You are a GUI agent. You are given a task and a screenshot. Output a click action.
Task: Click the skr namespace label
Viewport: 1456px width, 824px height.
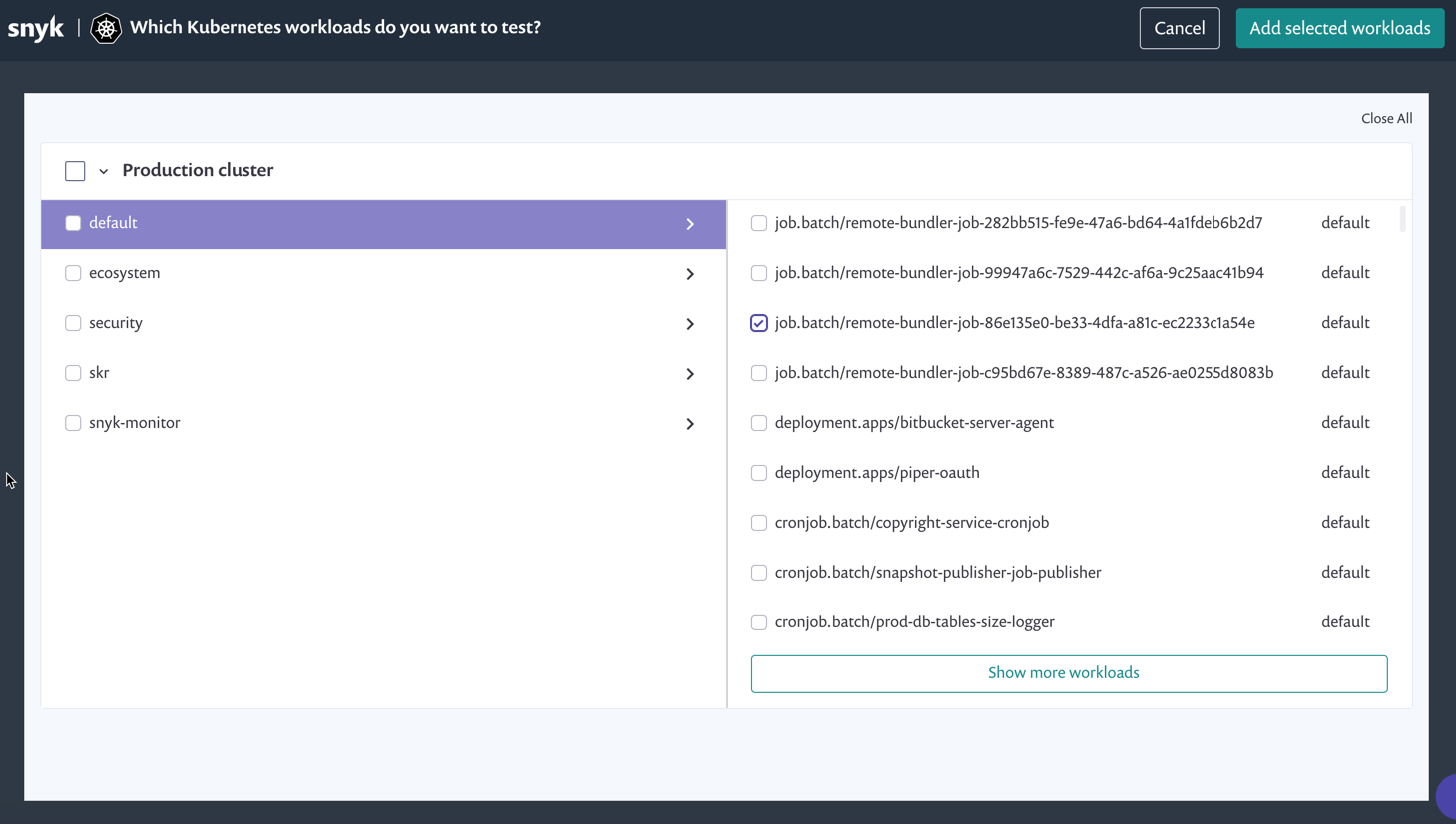pos(99,373)
